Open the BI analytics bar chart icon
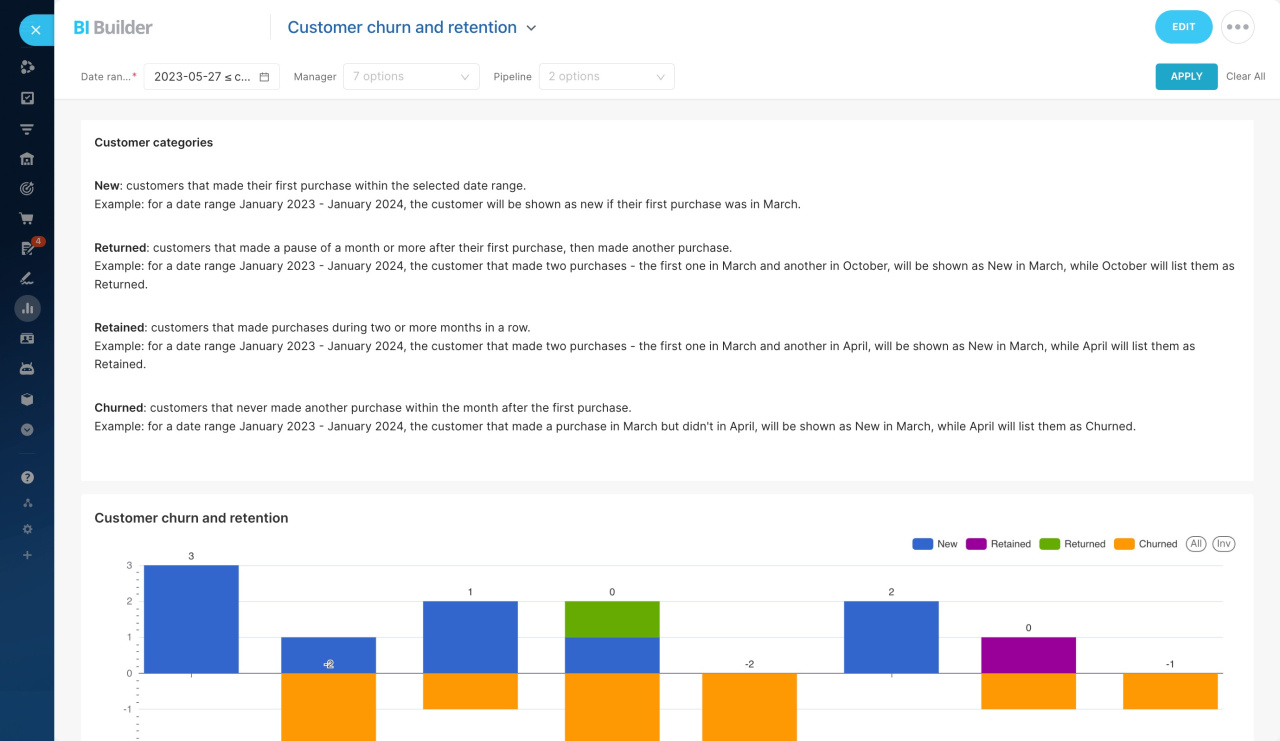Screen dimensions: 1280x741 click(x=27, y=308)
